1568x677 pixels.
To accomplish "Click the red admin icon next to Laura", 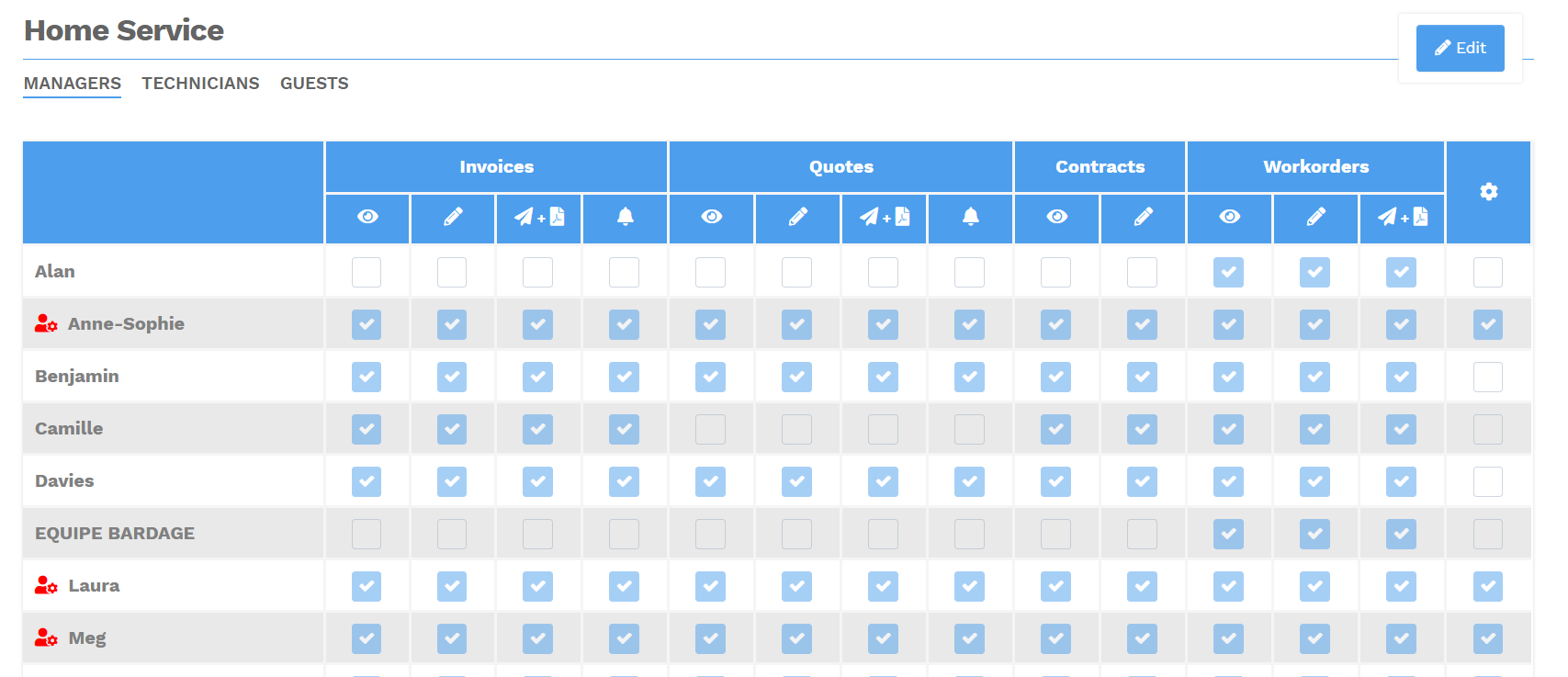I will point(45,585).
